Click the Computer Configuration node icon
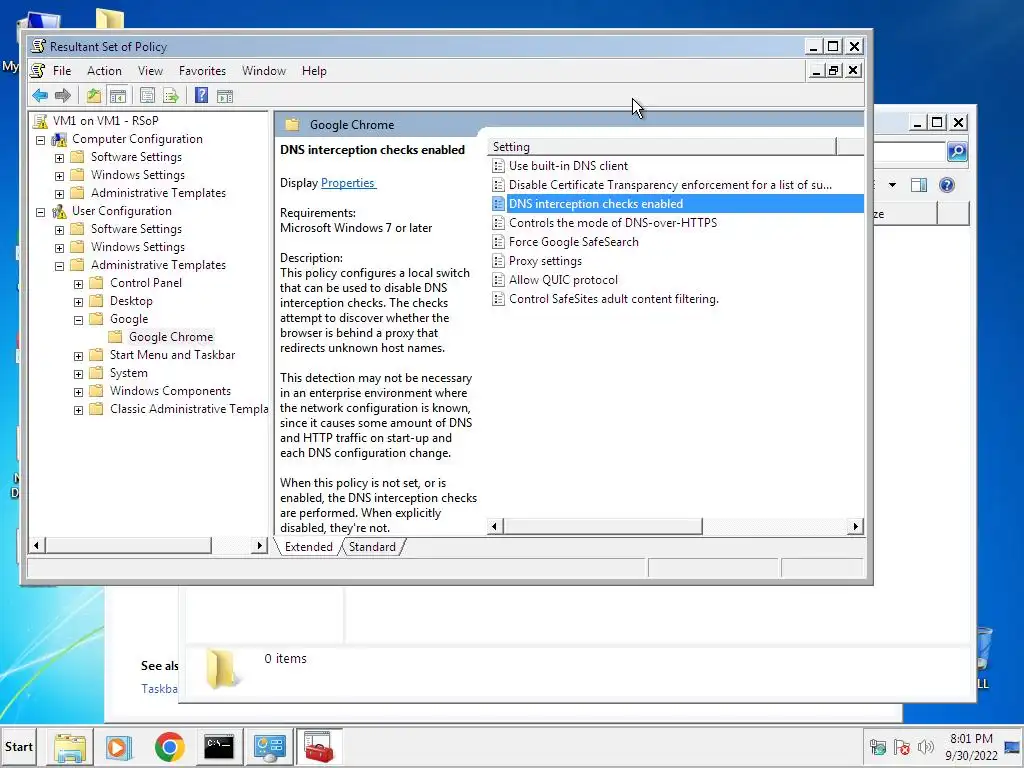The image size is (1024, 768). [x=59, y=139]
